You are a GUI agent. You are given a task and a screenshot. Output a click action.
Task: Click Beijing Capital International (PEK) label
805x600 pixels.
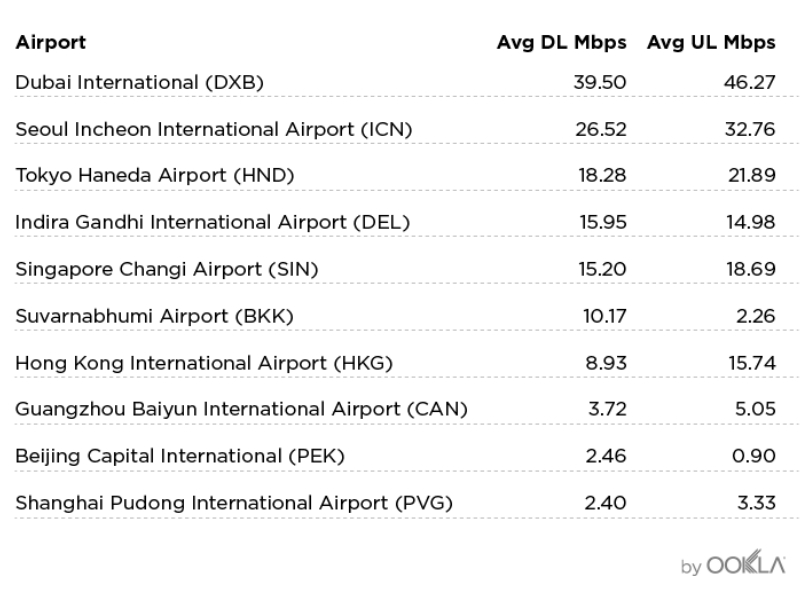[180, 456]
